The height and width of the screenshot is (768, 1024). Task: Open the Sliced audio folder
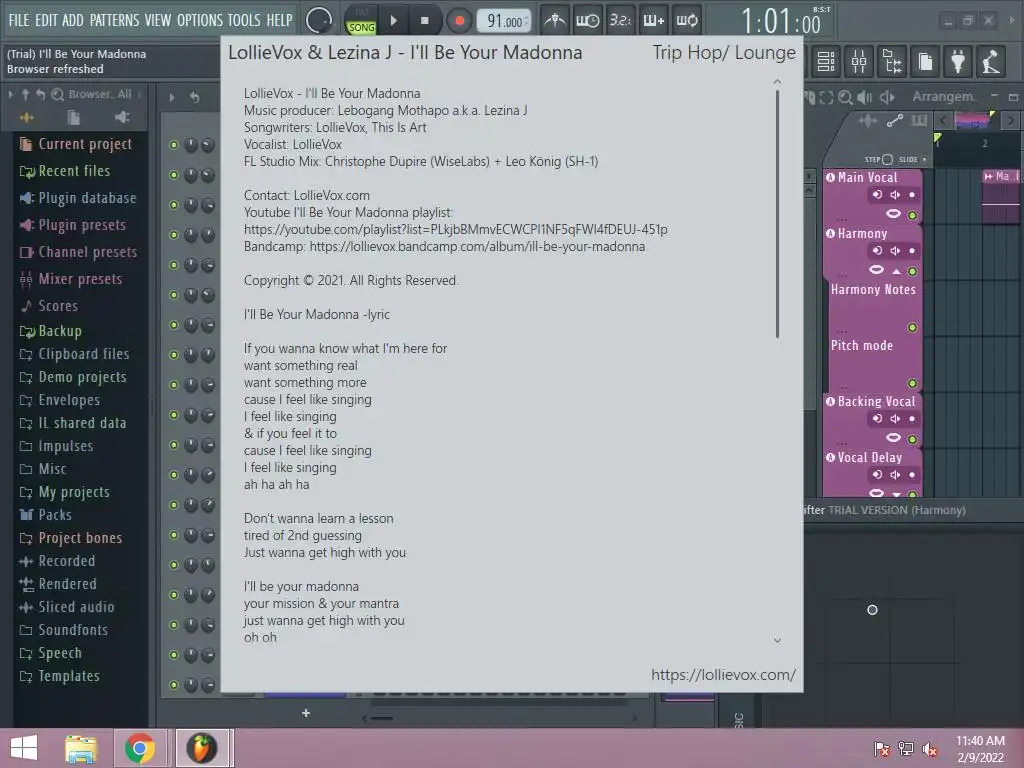point(67,607)
